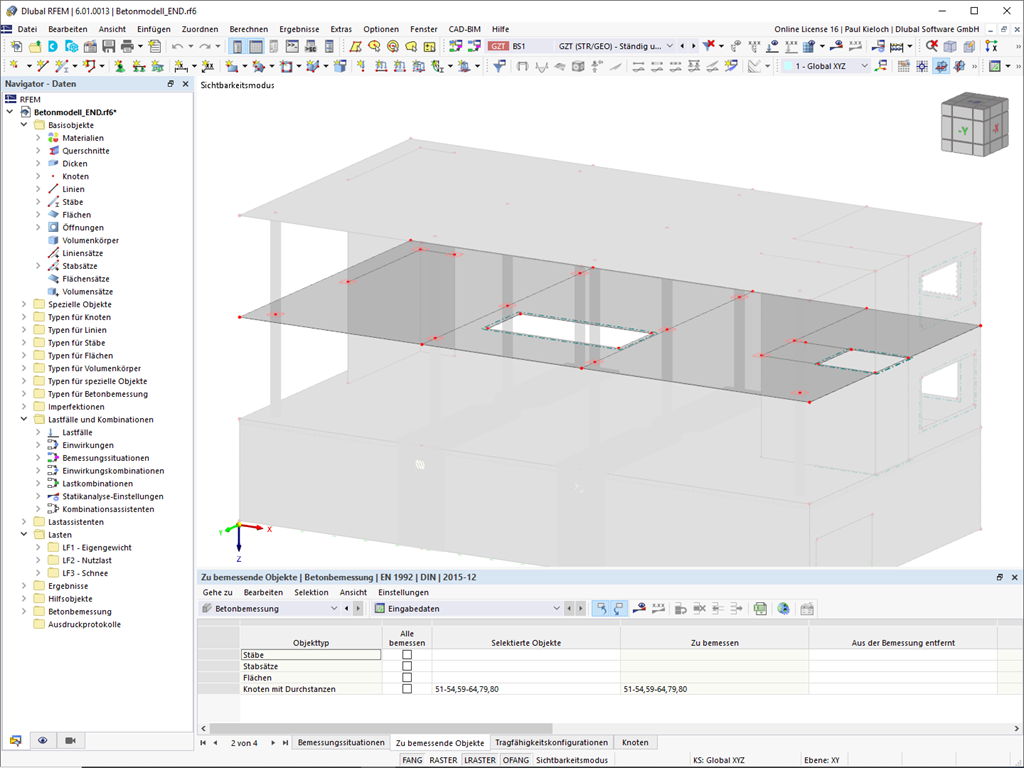This screenshot has width=1024, height=768.
Task: Click the view navigation cube
Action: (x=975, y=125)
